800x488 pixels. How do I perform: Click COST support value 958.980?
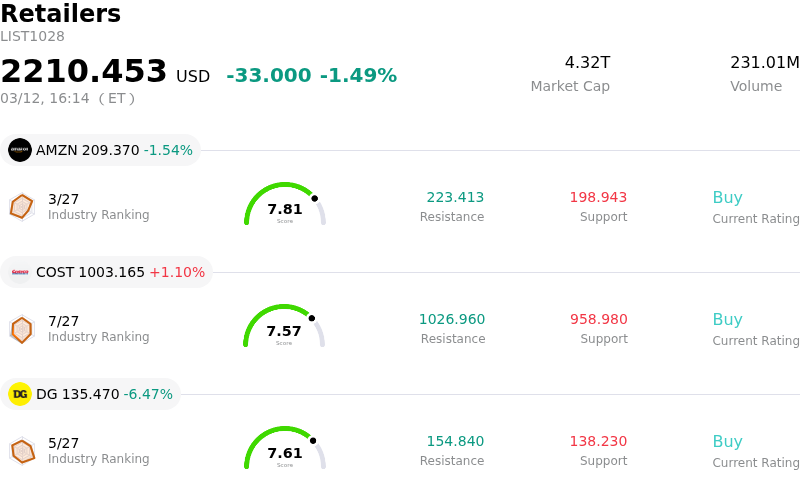[599, 320]
